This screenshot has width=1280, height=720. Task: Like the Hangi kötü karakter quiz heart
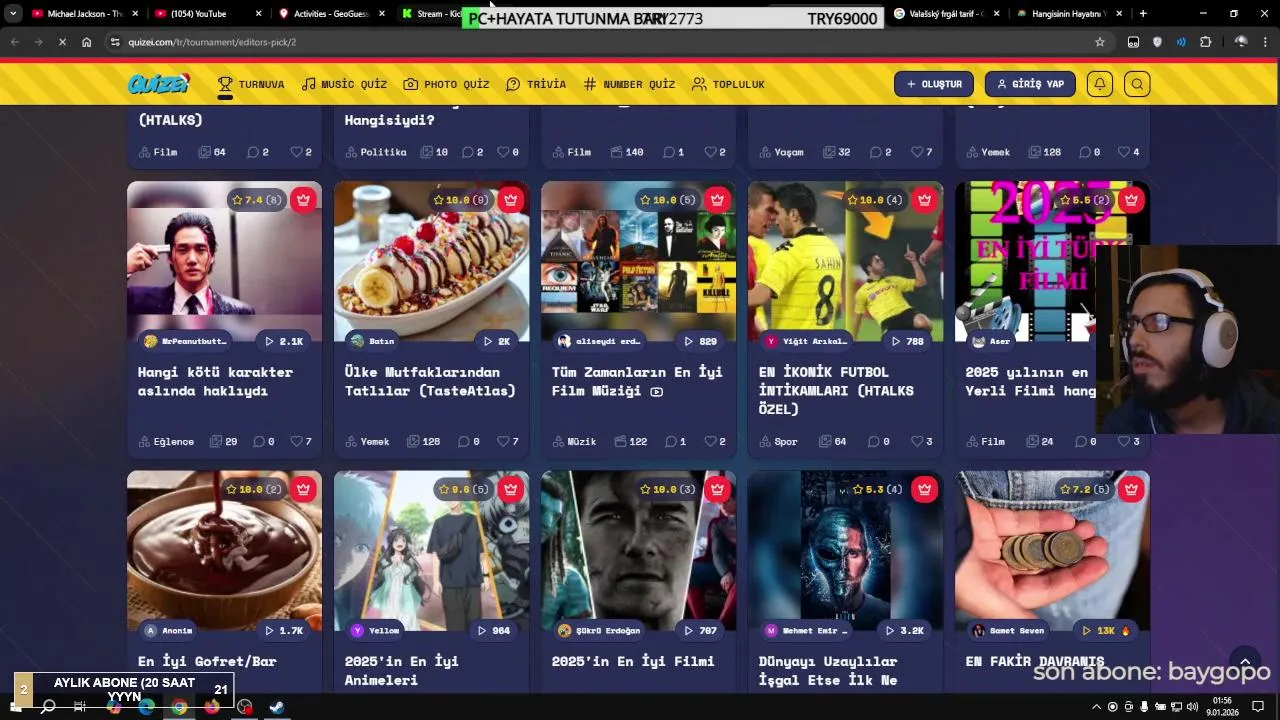301,441
